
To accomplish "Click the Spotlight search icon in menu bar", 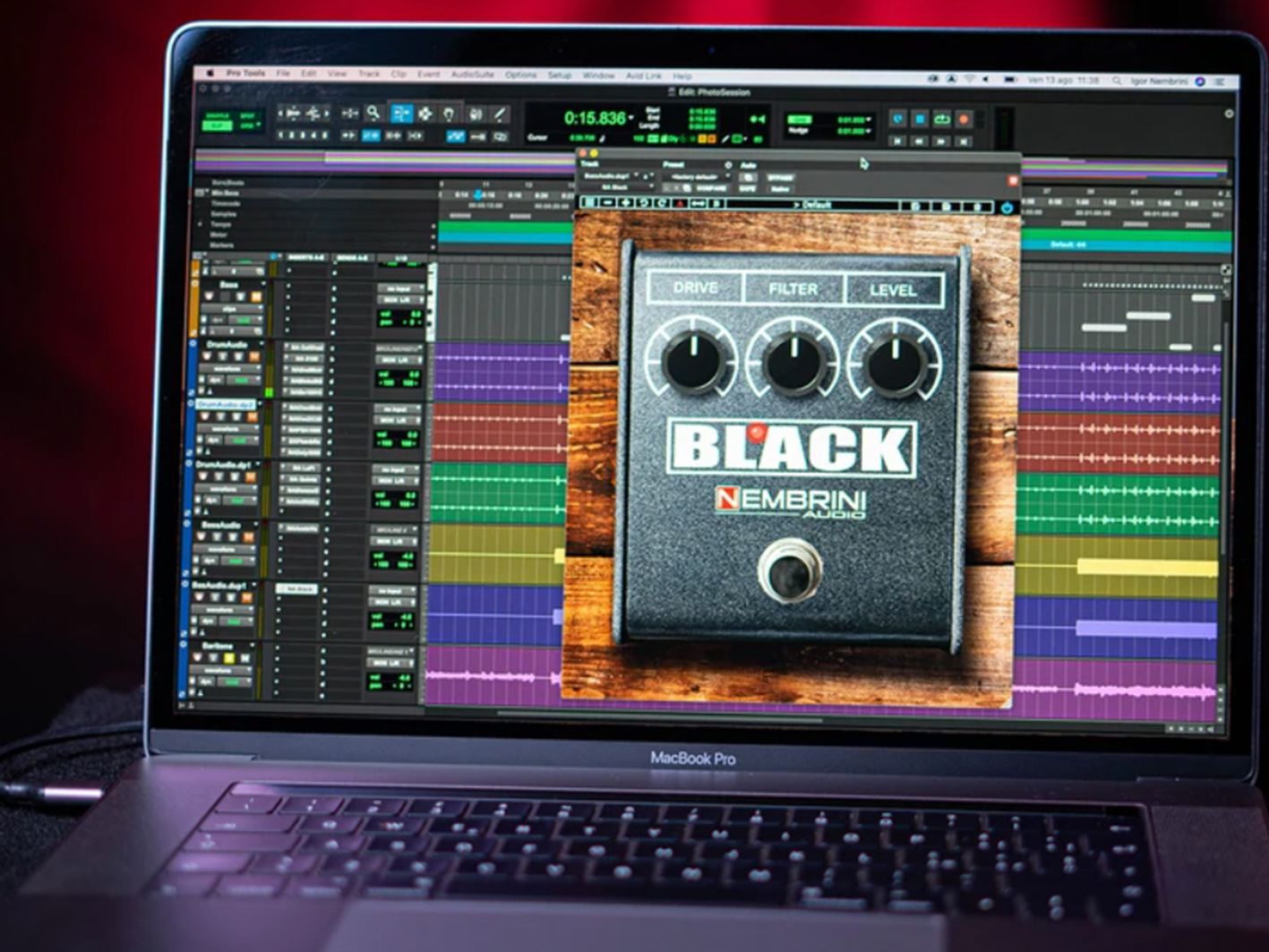I will [x=1117, y=81].
